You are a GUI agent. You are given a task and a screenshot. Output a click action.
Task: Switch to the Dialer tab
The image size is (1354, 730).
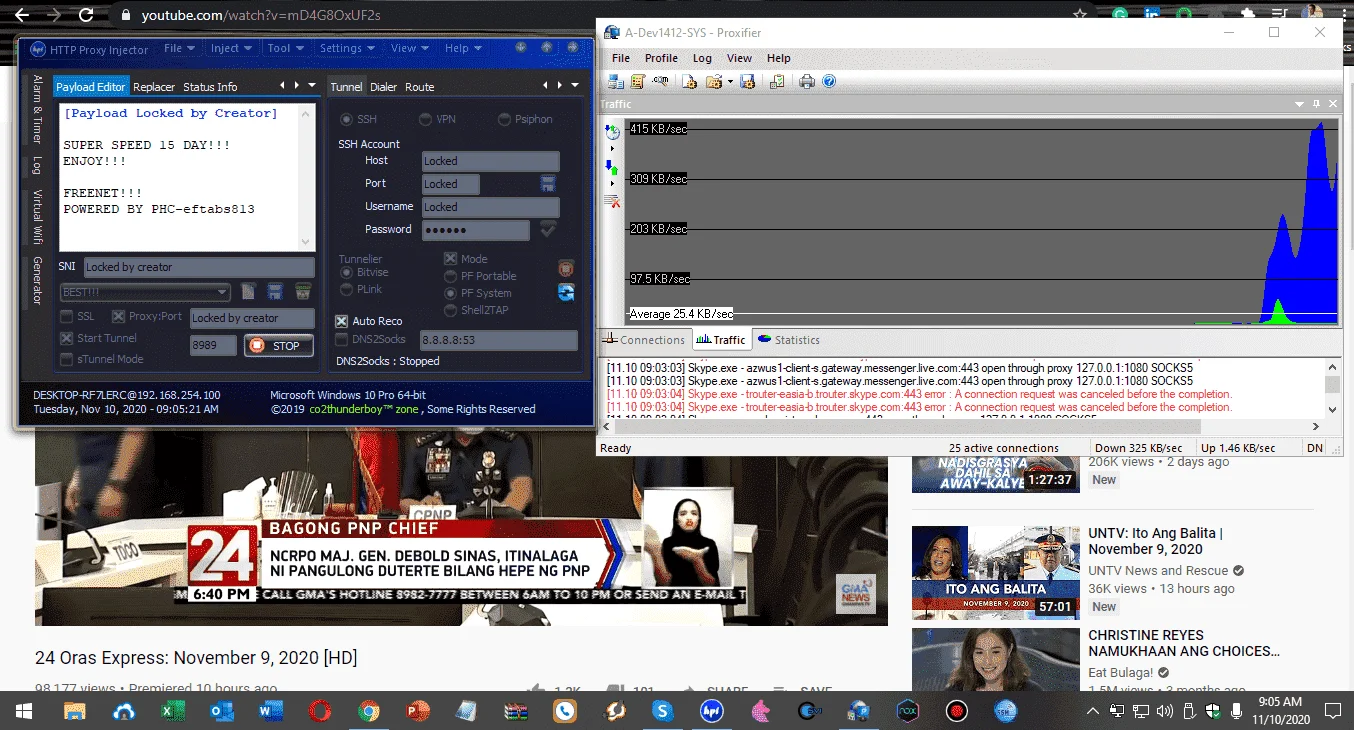click(x=384, y=87)
